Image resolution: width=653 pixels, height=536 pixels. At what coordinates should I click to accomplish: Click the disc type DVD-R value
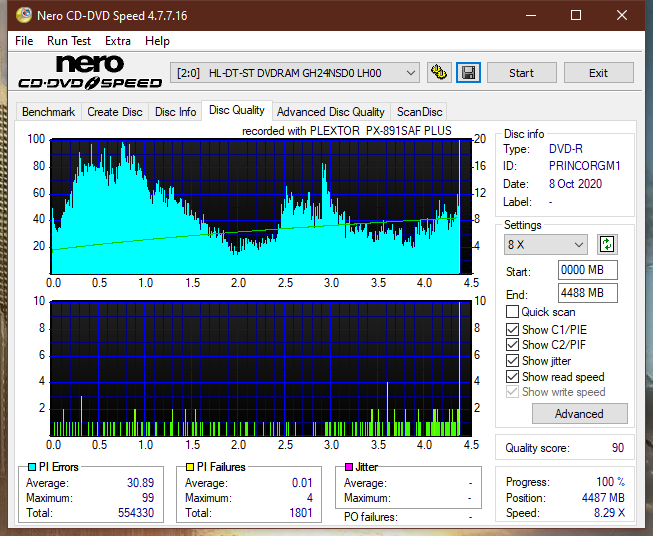point(566,149)
